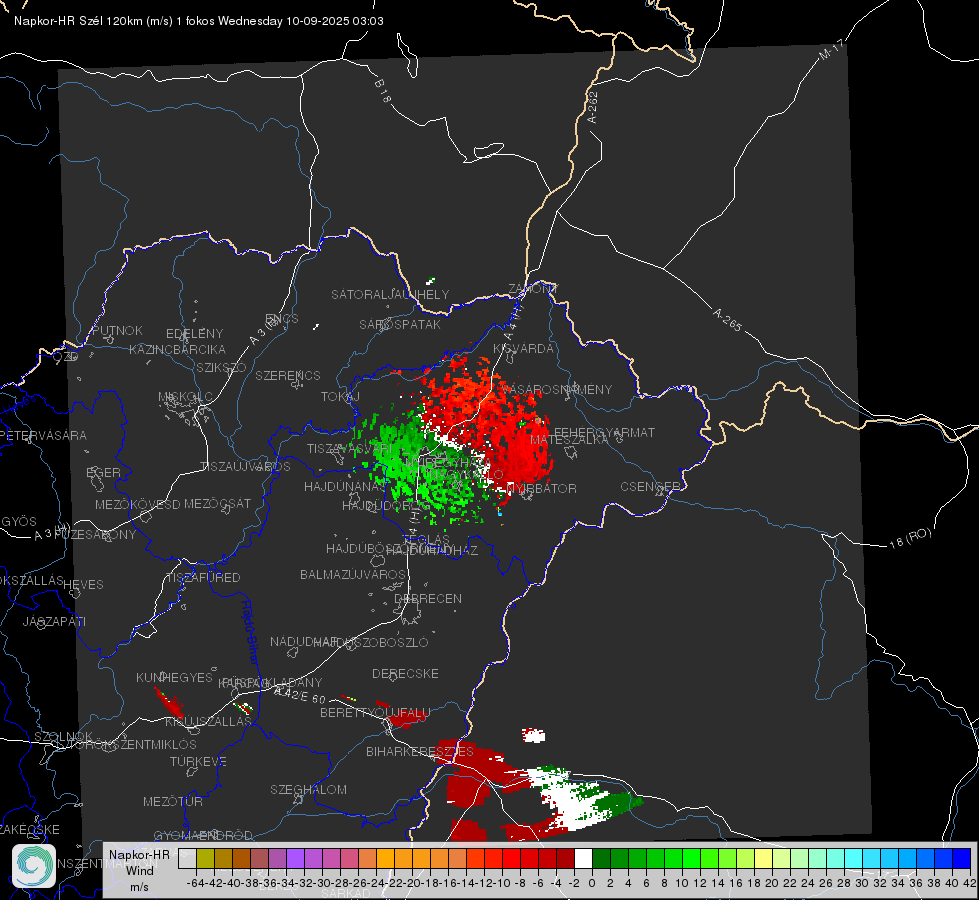Click the SÁROSPATAK label

click(x=400, y=324)
